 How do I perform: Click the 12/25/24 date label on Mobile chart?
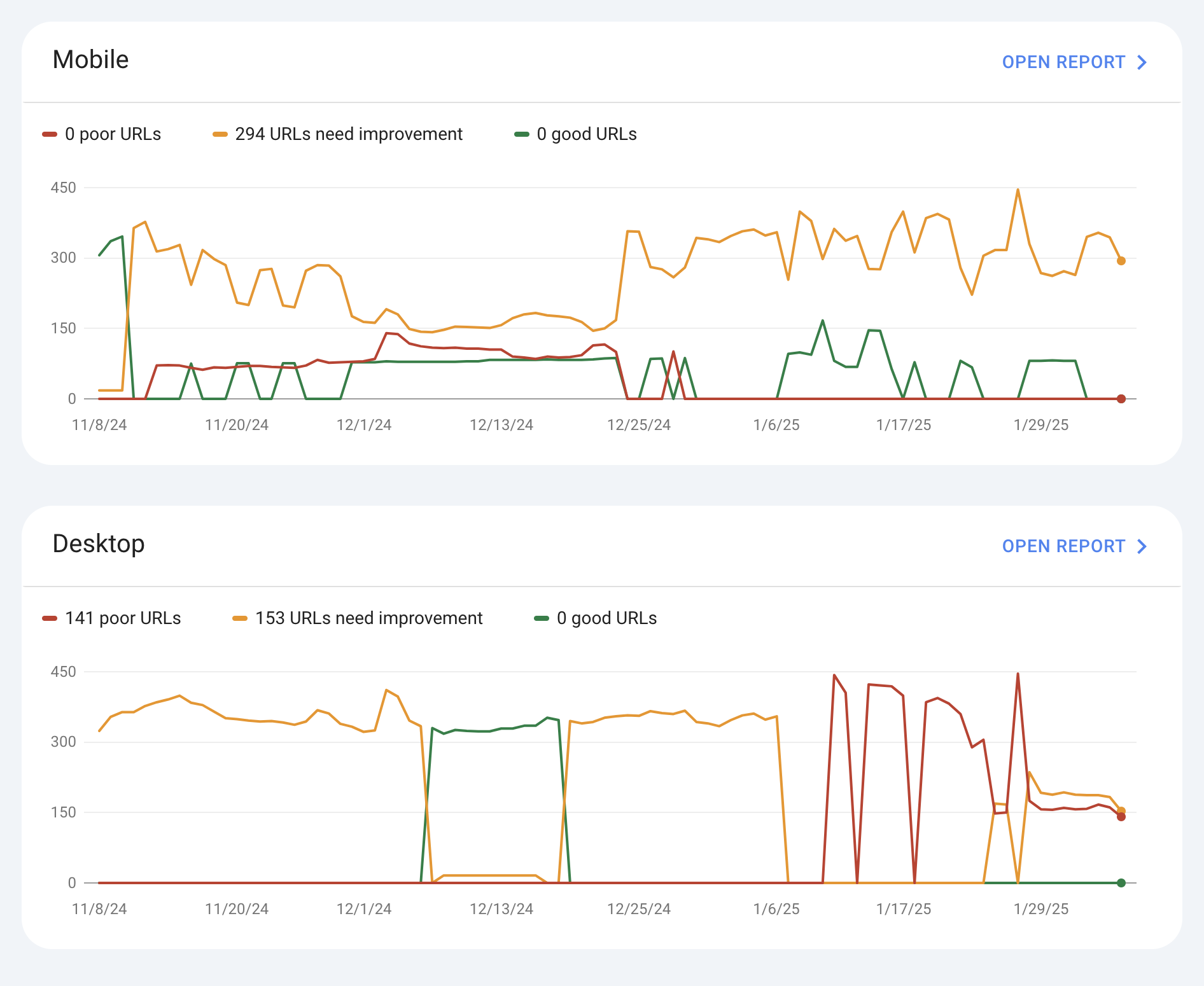pos(639,425)
